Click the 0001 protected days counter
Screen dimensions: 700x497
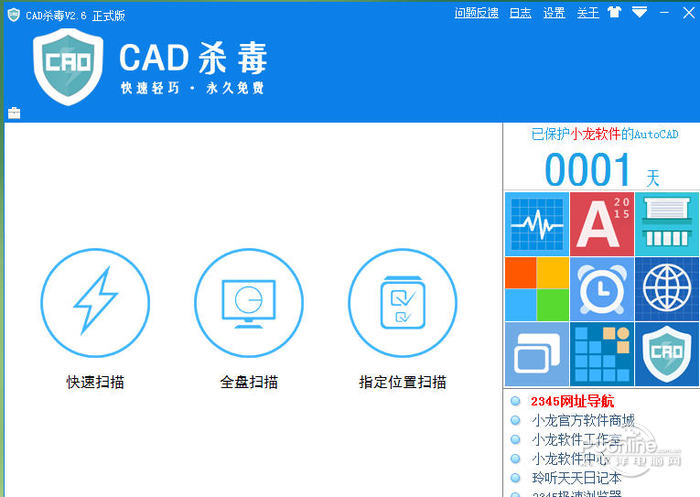(588, 170)
